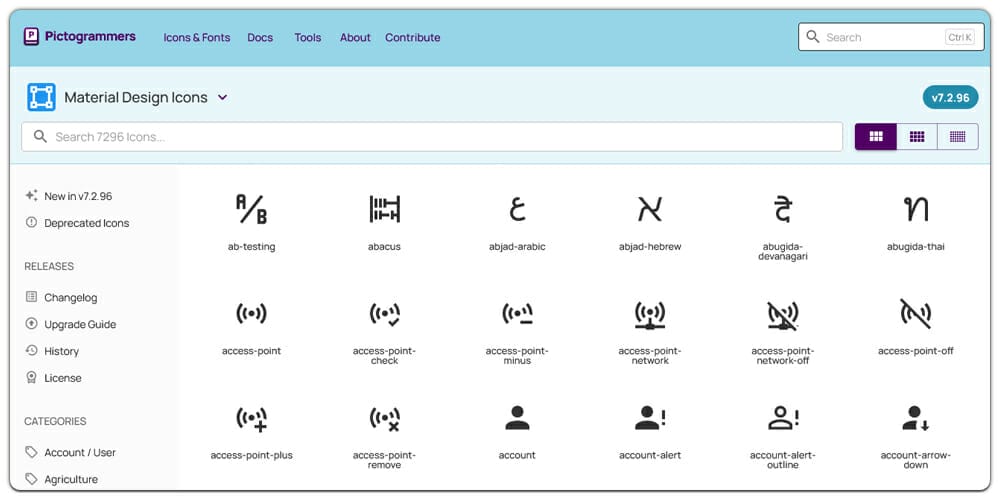Click the Ctrl K shortcut hint
This screenshot has height=500, width=1000.
click(960, 37)
